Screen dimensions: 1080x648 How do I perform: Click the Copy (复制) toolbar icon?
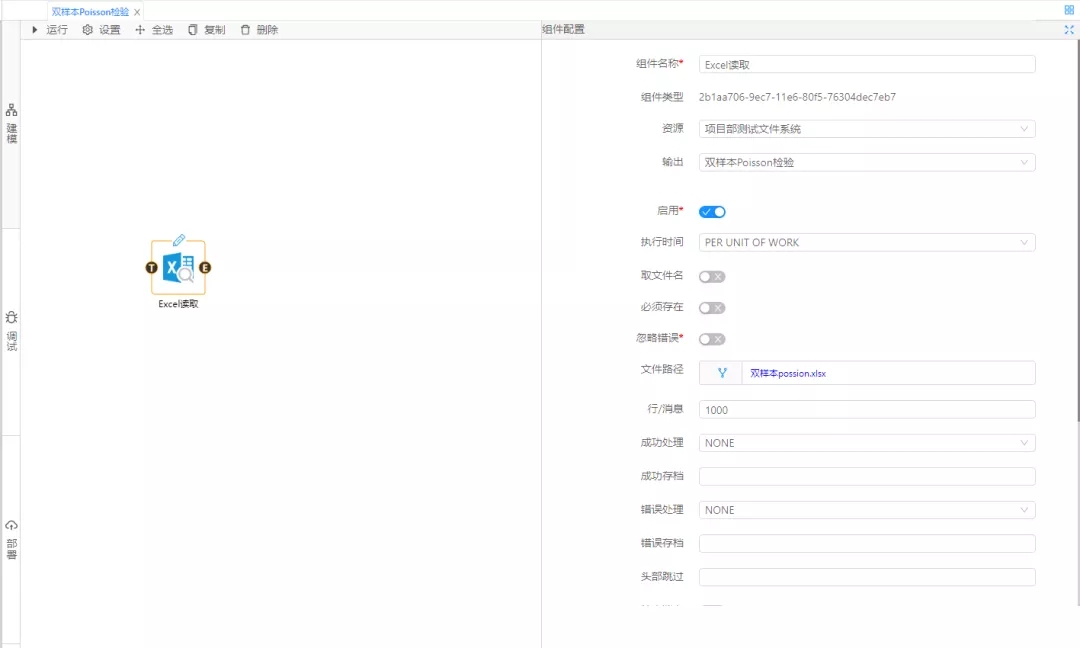click(193, 30)
